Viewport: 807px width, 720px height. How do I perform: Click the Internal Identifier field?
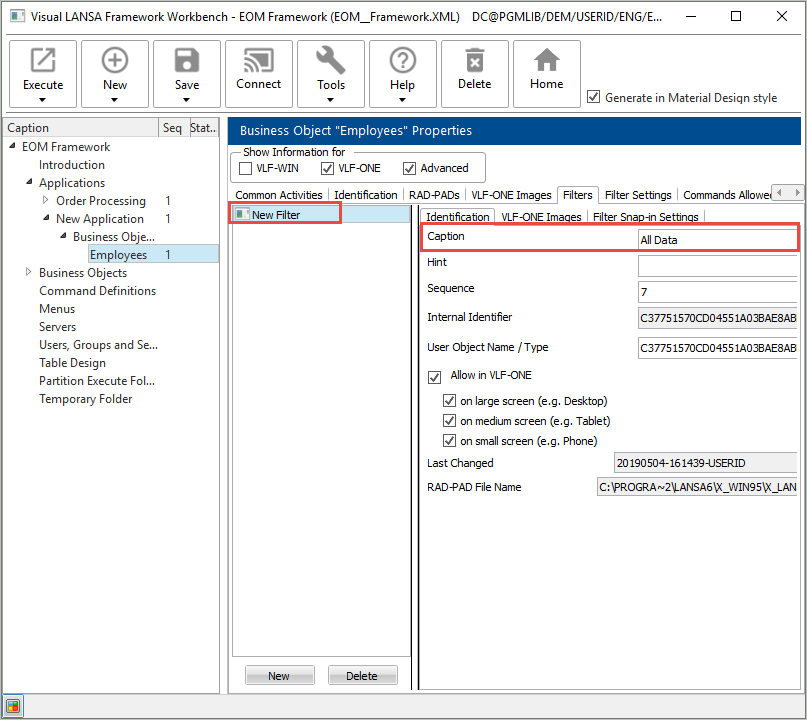coord(717,318)
